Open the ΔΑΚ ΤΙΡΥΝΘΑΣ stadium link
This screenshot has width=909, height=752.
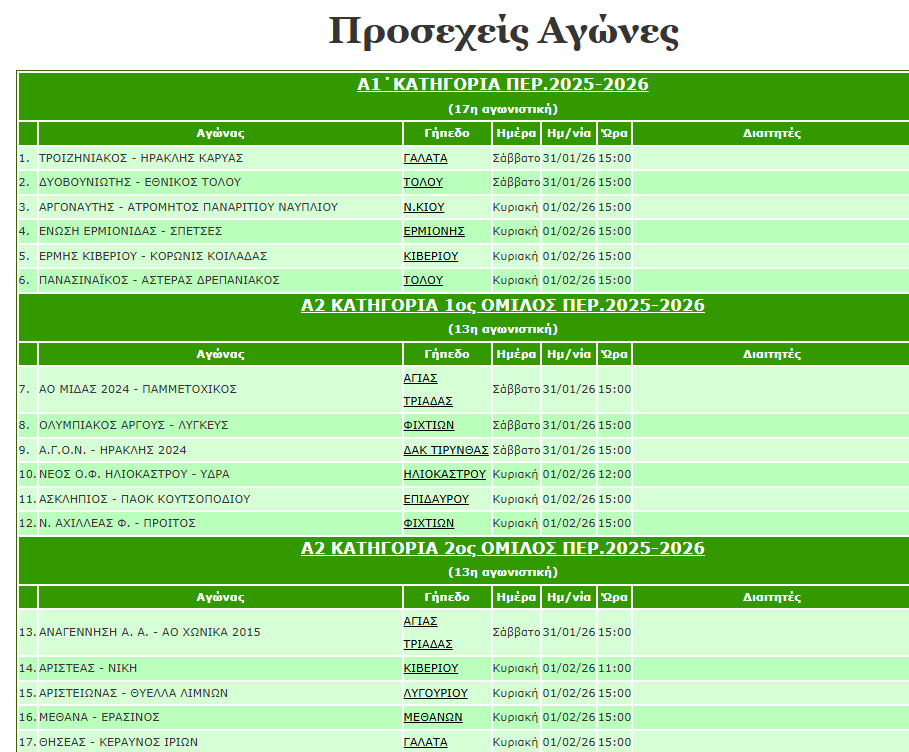[x=445, y=450]
